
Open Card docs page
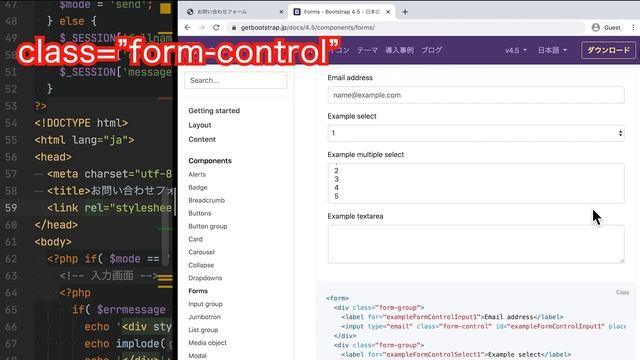click(x=195, y=239)
